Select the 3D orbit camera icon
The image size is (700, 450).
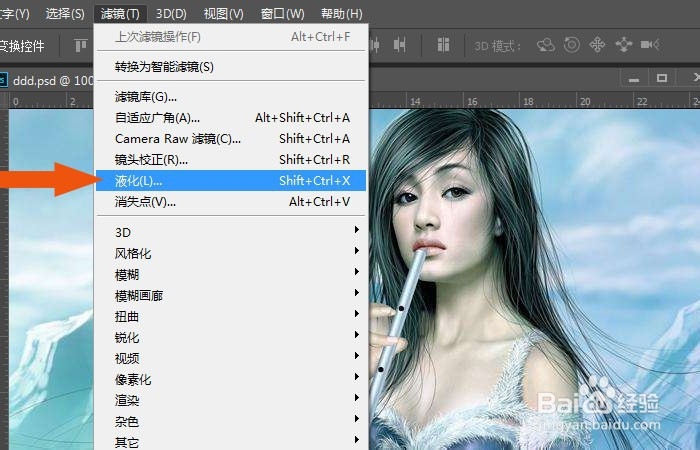[x=546, y=45]
